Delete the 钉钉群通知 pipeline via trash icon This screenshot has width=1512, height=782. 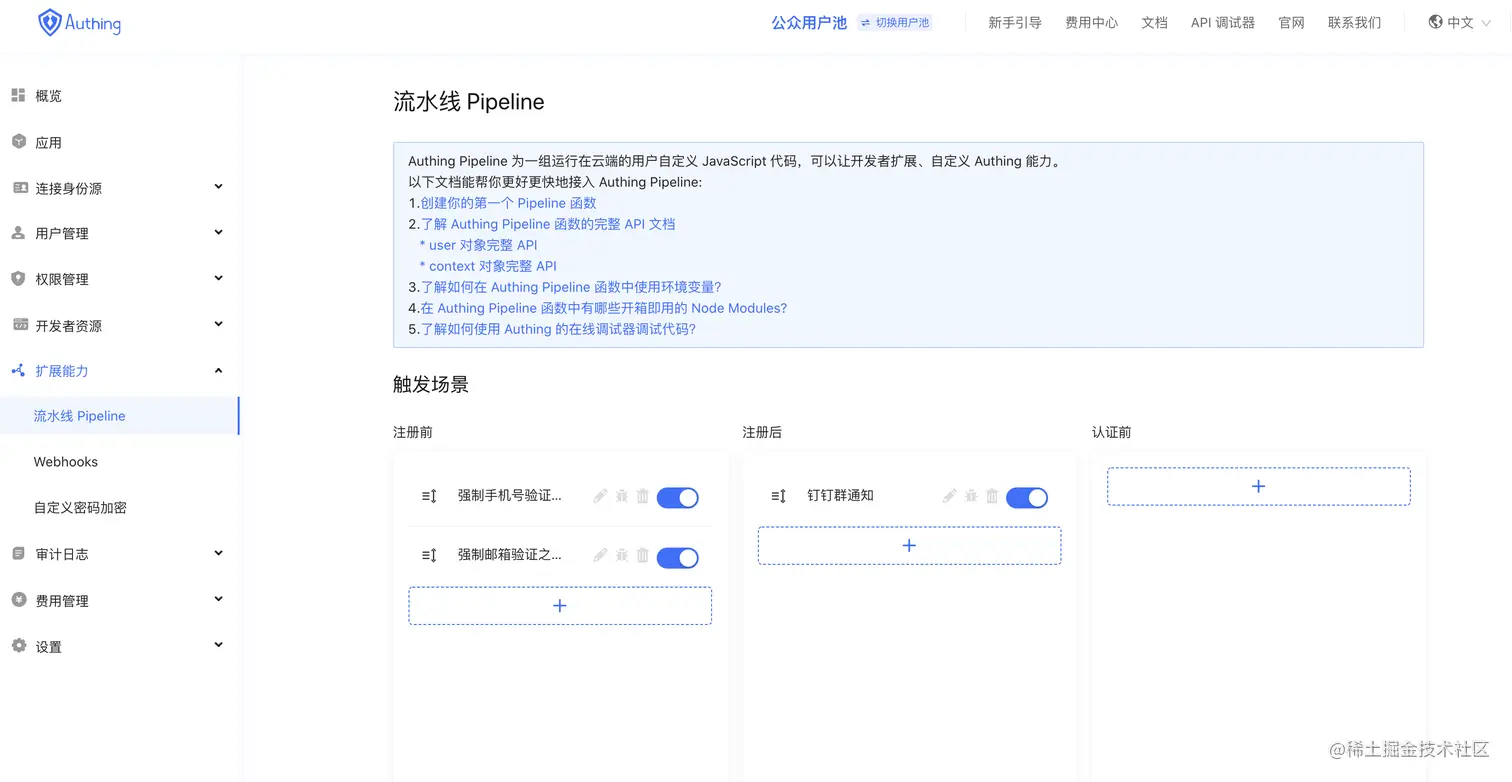tap(992, 495)
